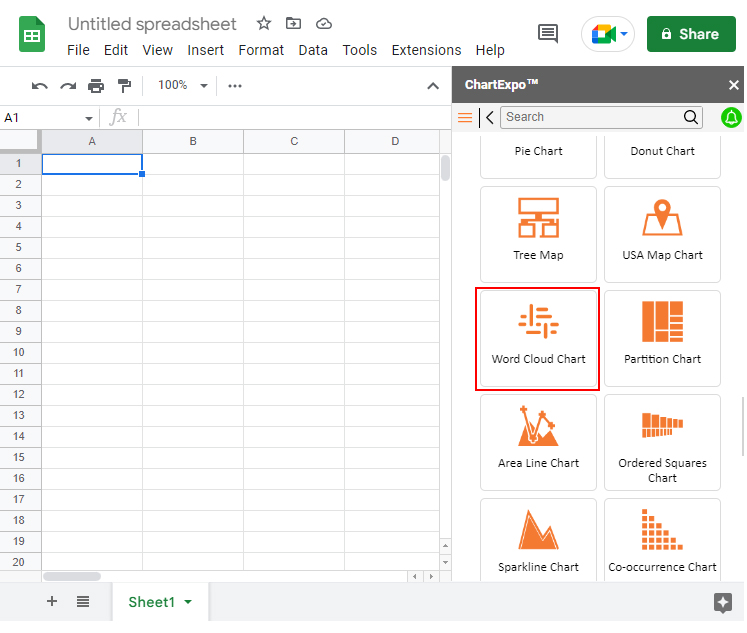
Task: Select column C header
Action: [x=294, y=141]
